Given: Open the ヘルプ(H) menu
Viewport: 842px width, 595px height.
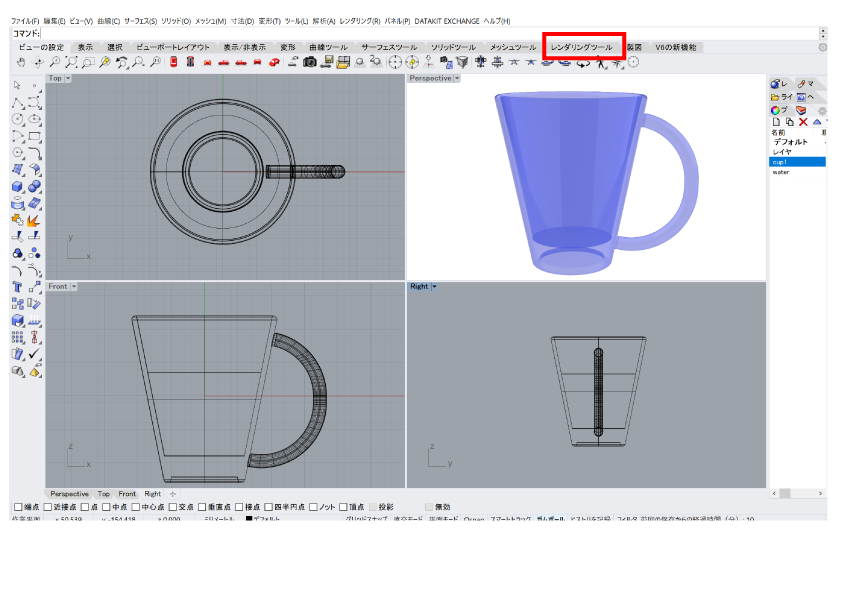Looking at the screenshot, I should point(497,21).
